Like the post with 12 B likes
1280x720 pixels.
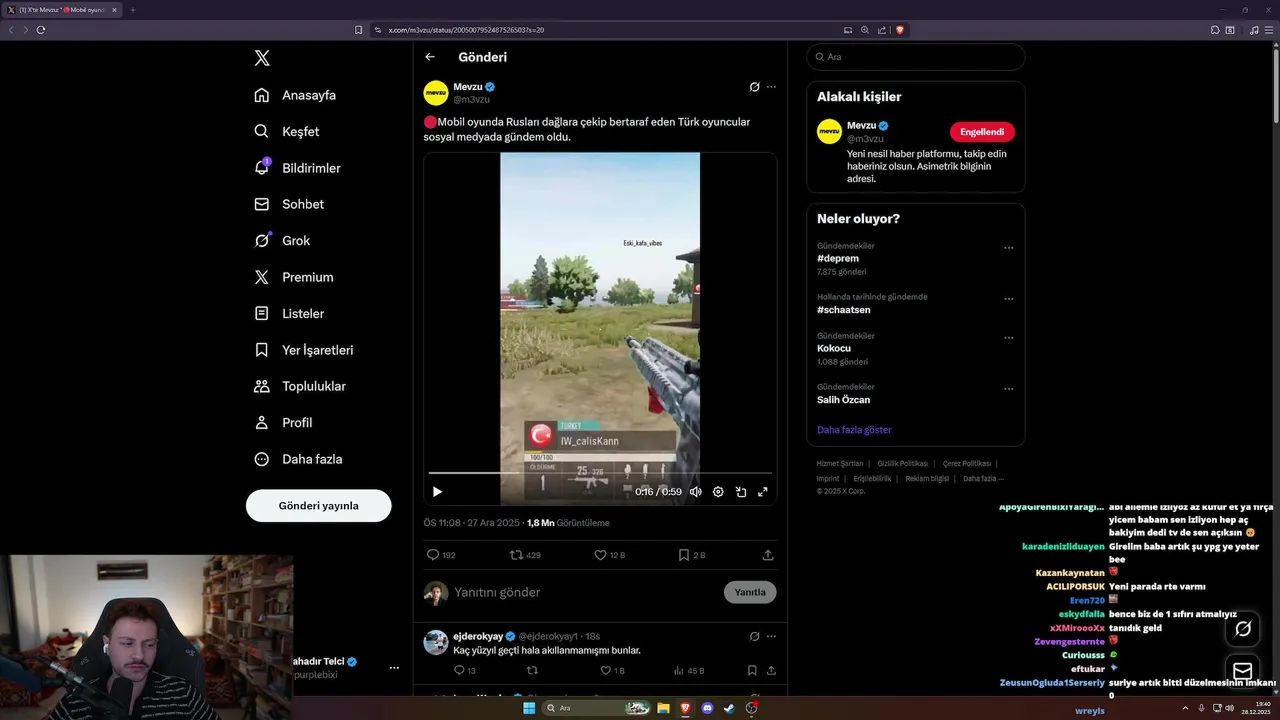coord(609,555)
